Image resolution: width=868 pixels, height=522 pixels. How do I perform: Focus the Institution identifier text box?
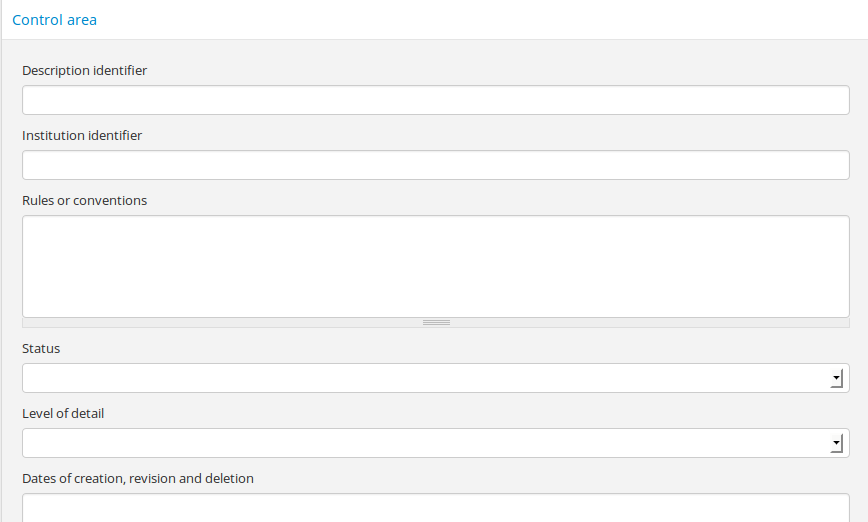click(435, 165)
